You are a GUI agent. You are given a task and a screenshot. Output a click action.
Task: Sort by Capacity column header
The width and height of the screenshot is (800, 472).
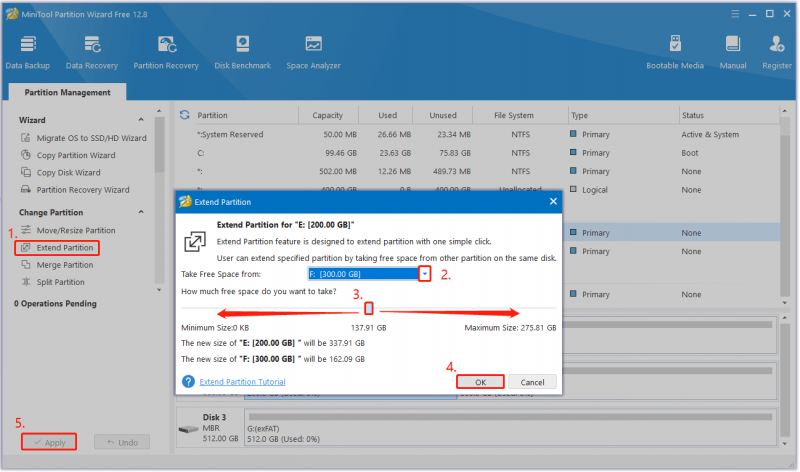pyautogui.click(x=328, y=115)
